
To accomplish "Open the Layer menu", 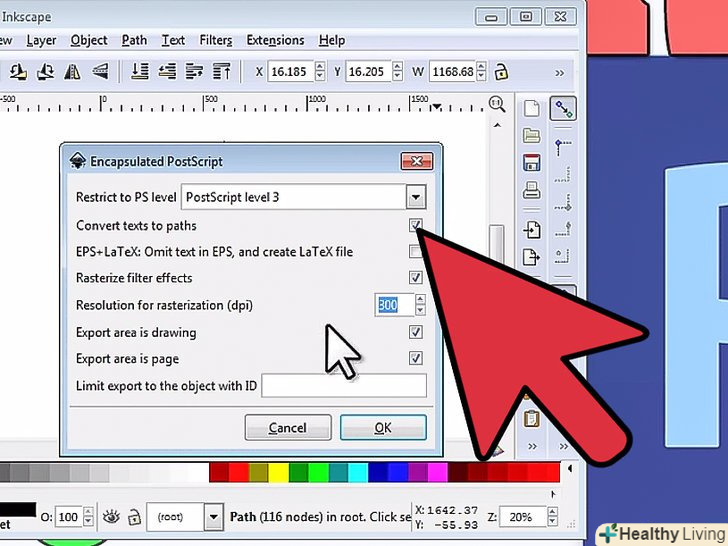I will coord(41,40).
